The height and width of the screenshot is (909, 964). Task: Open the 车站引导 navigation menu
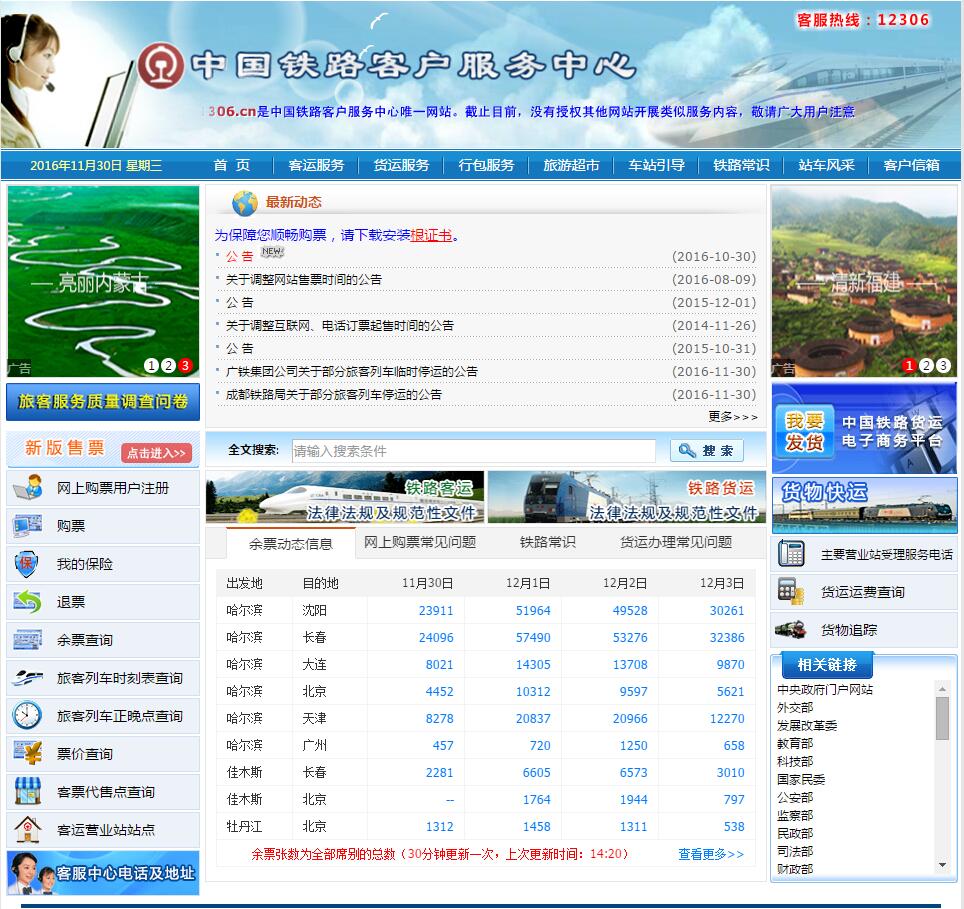(x=656, y=165)
